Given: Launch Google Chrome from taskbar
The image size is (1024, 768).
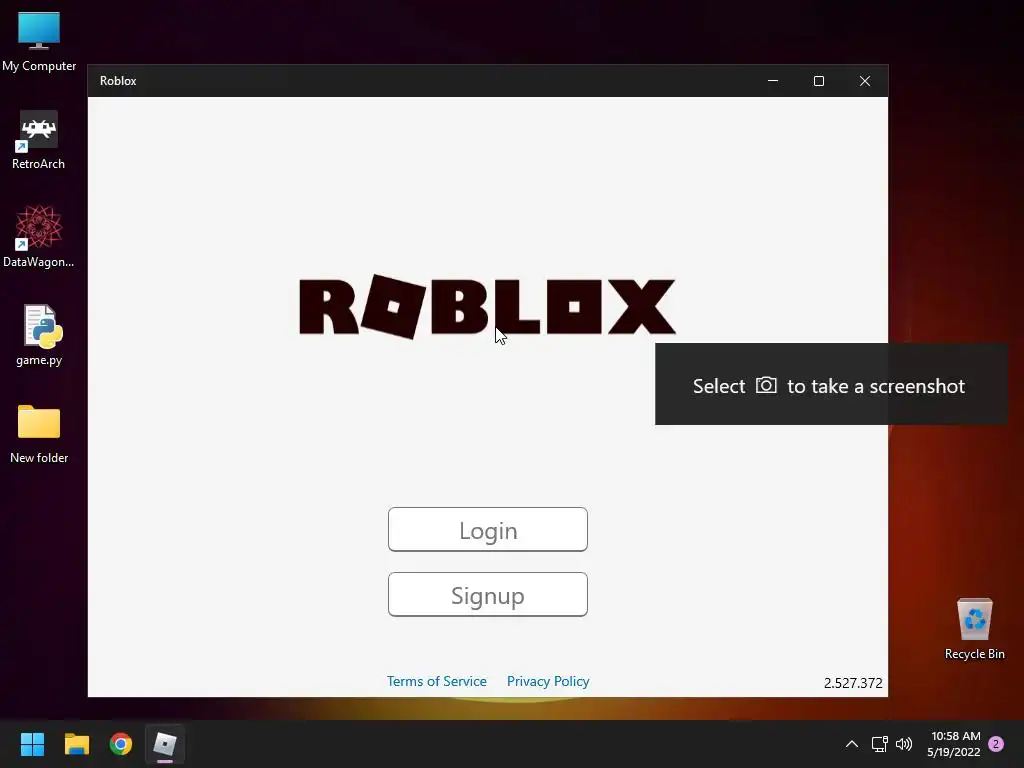Looking at the screenshot, I should coord(121,744).
